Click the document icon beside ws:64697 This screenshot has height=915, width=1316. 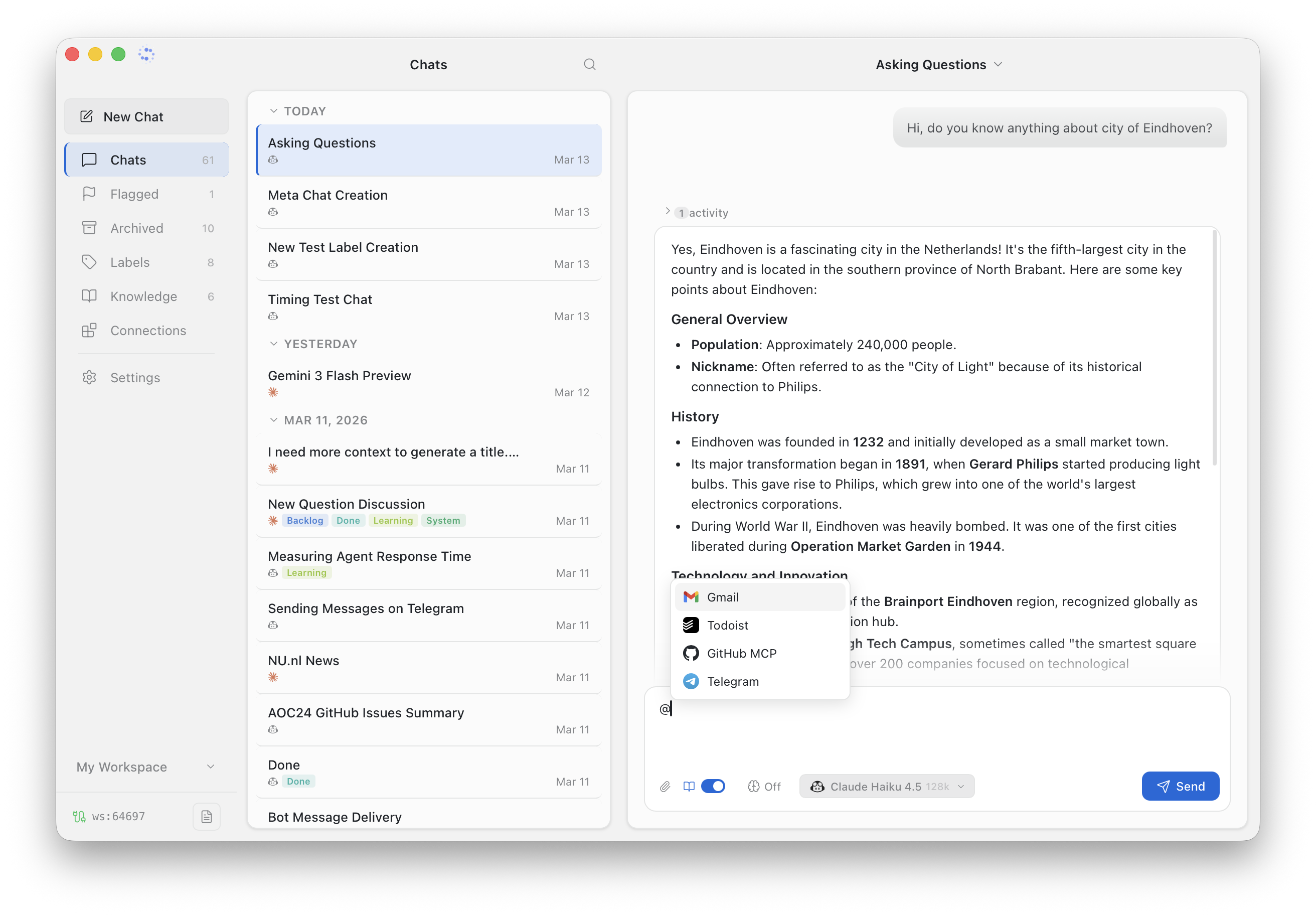[x=206, y=816]
